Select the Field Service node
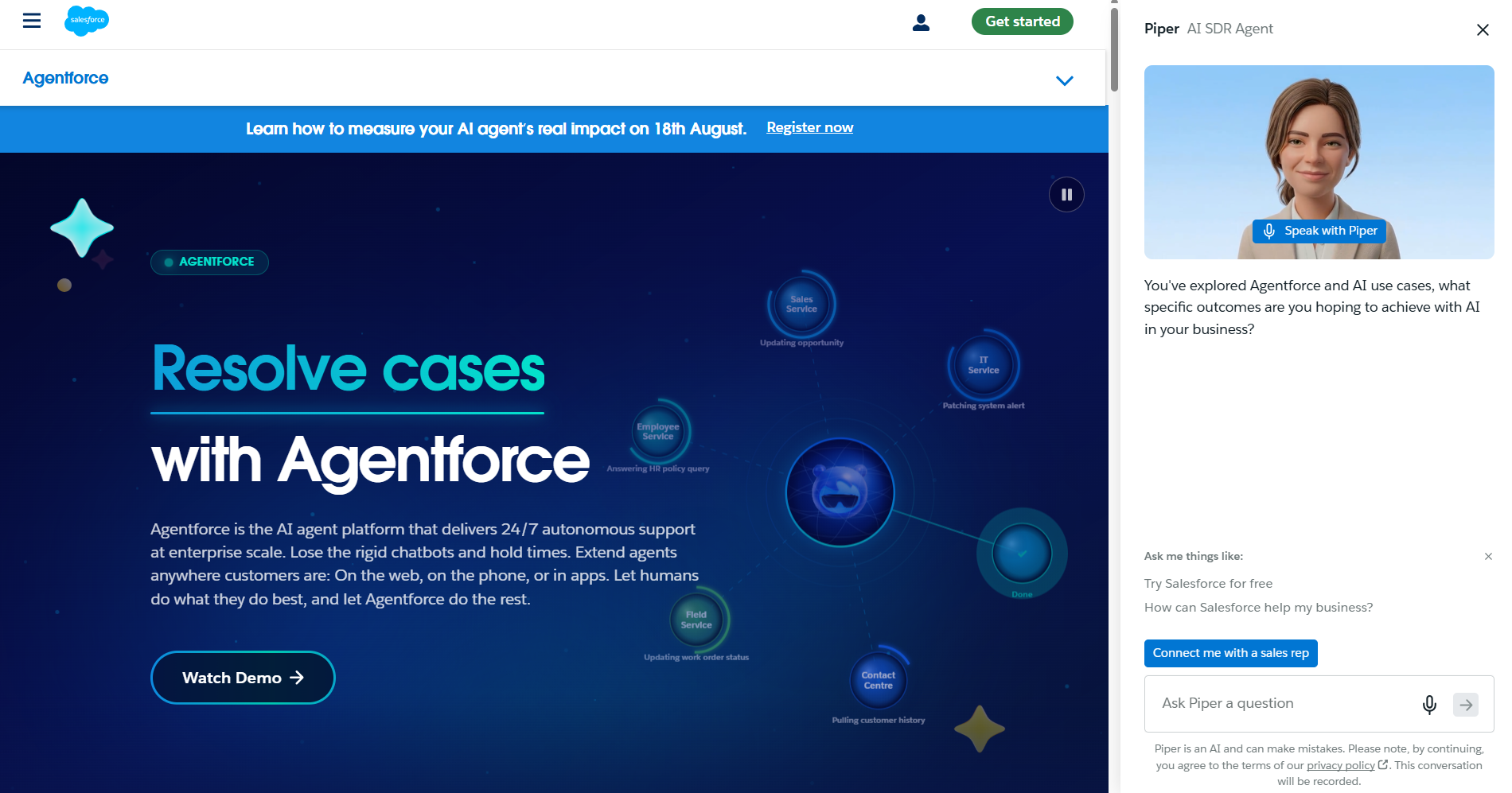This screenshot has height=793, width=1512. 696,620
